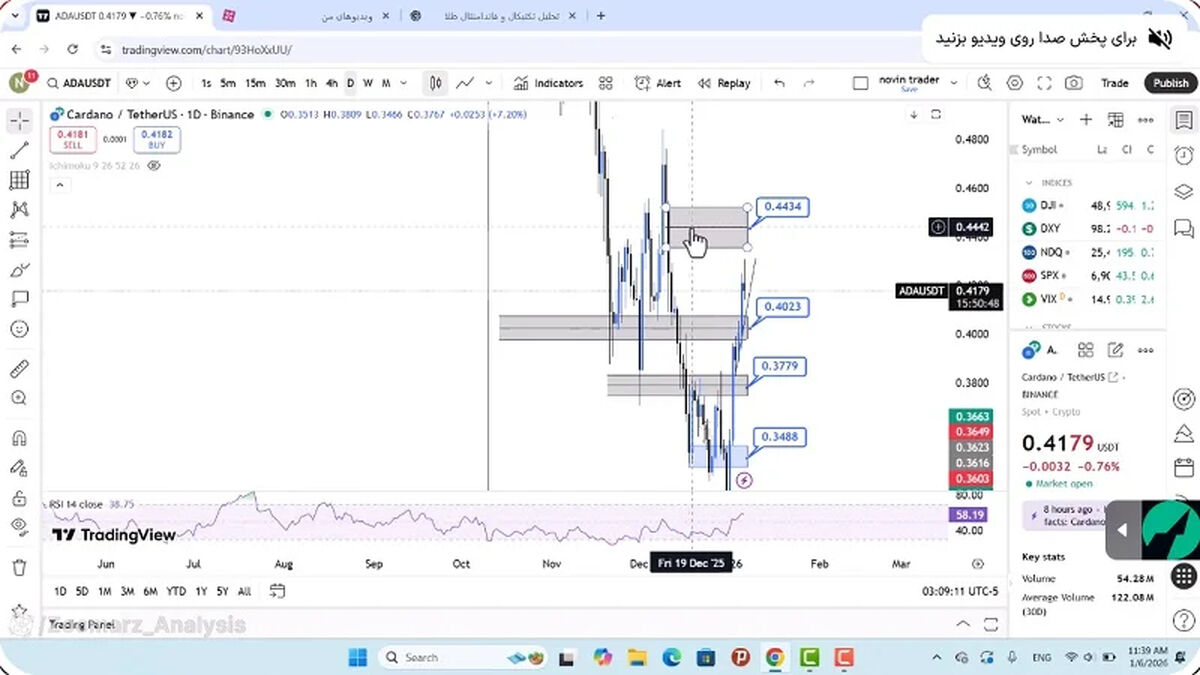
Task: Expand the line chart style dropdown arrow
Action: click(491, 83)
